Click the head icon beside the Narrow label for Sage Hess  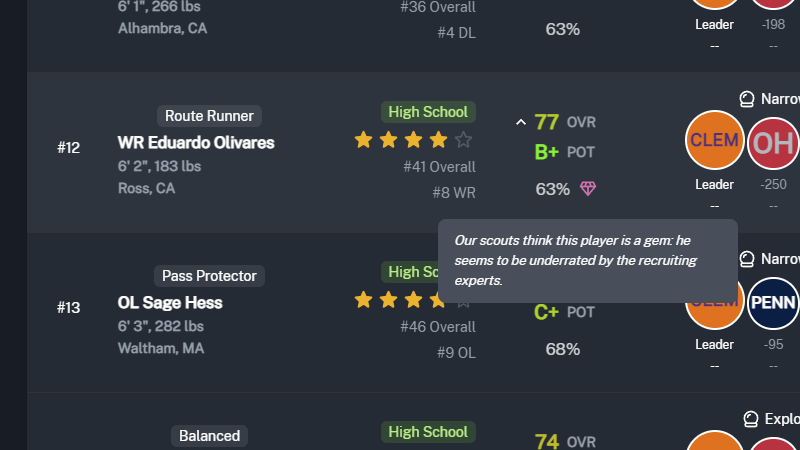tap(746, 259)
